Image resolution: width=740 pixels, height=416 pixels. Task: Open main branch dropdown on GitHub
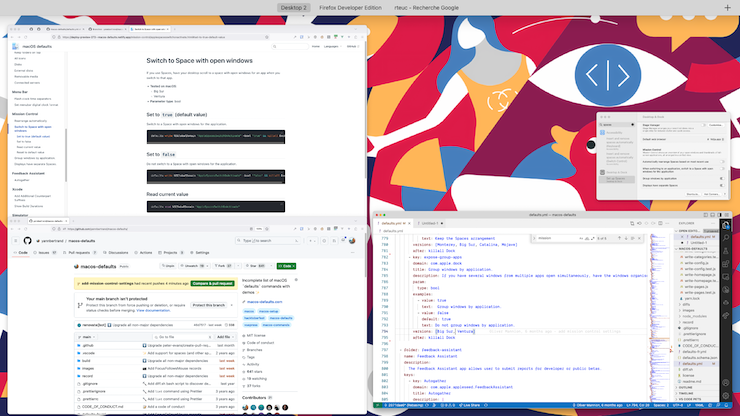86,337
